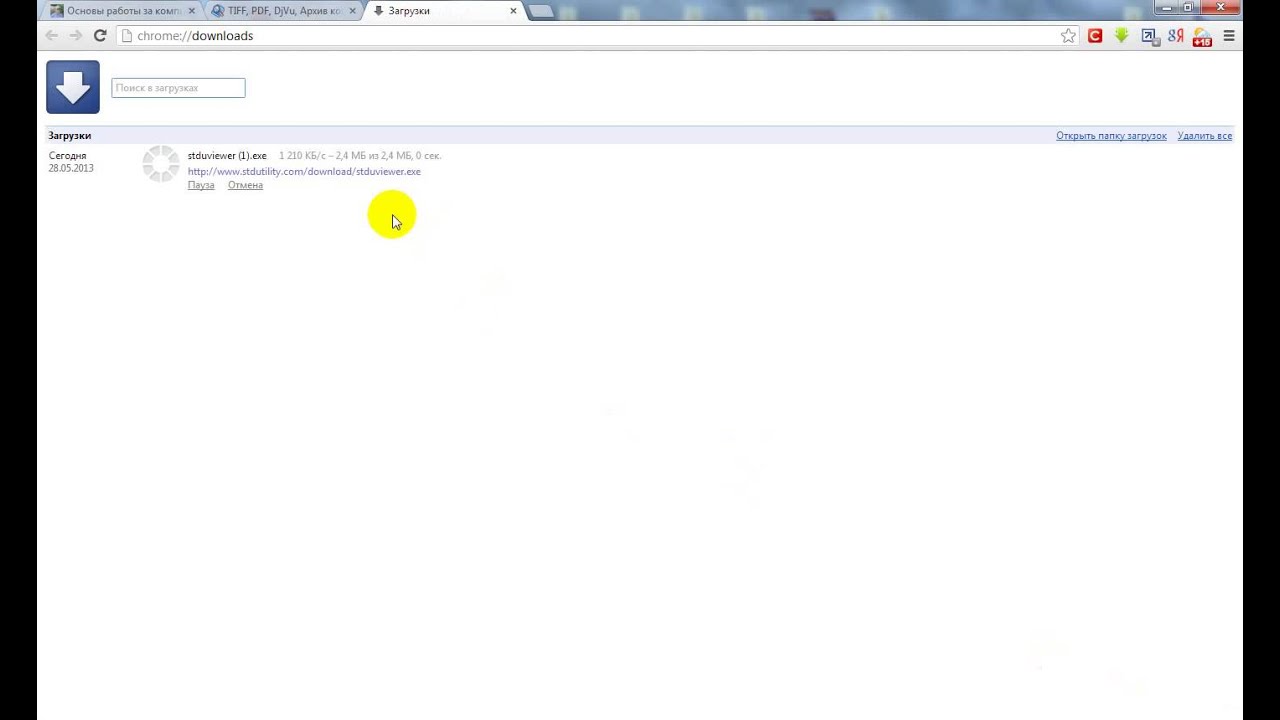Click the Сегодня date label

click(x=68, y=156)
